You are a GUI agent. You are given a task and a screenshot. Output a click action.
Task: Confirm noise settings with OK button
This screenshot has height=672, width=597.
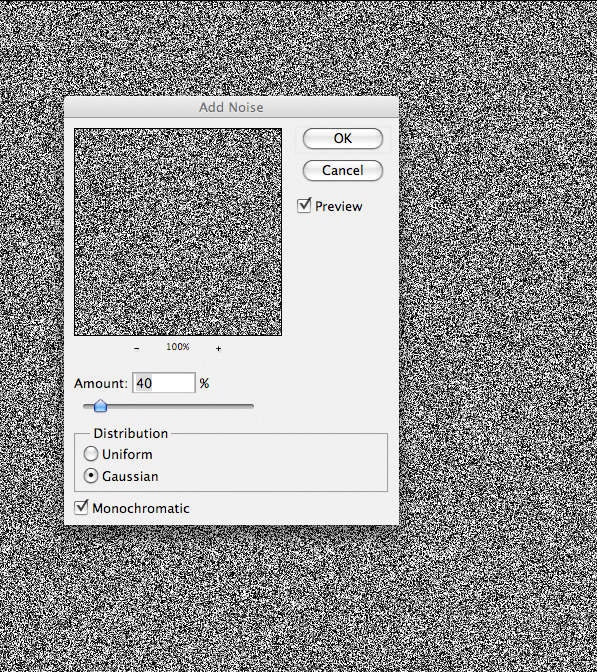click(x=342, y=138)
